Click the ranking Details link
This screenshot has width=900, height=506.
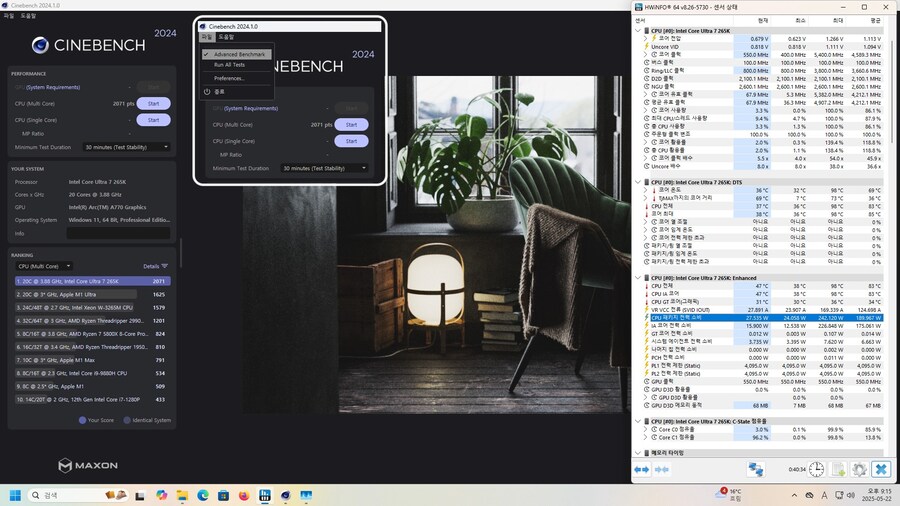[x=155, y=266]
